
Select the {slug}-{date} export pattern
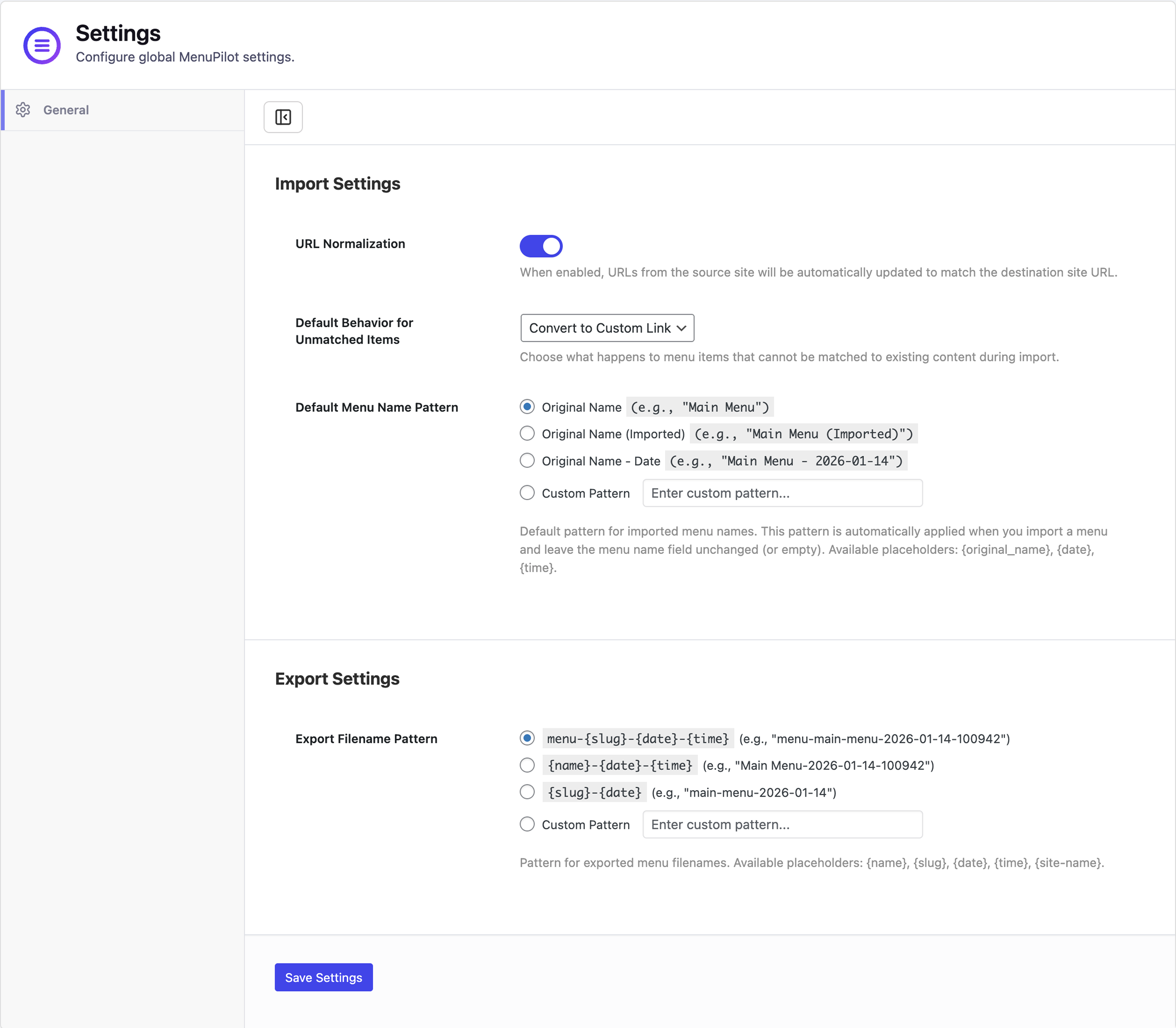click(527, 791)
